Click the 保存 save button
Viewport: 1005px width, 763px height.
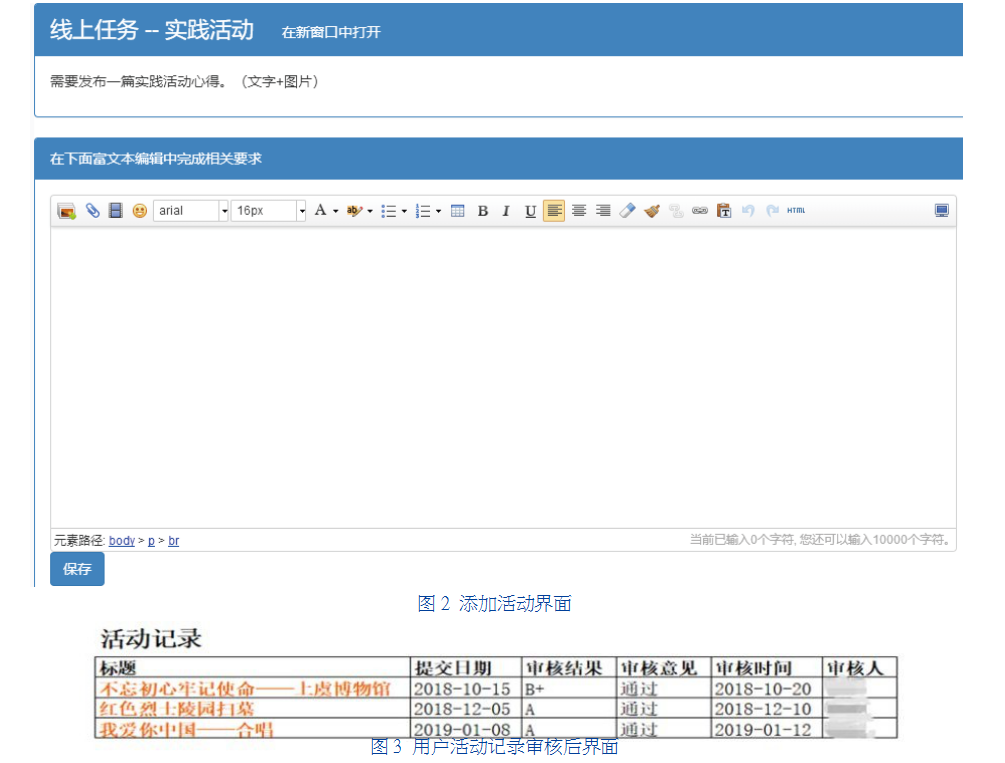coord(77,569)
